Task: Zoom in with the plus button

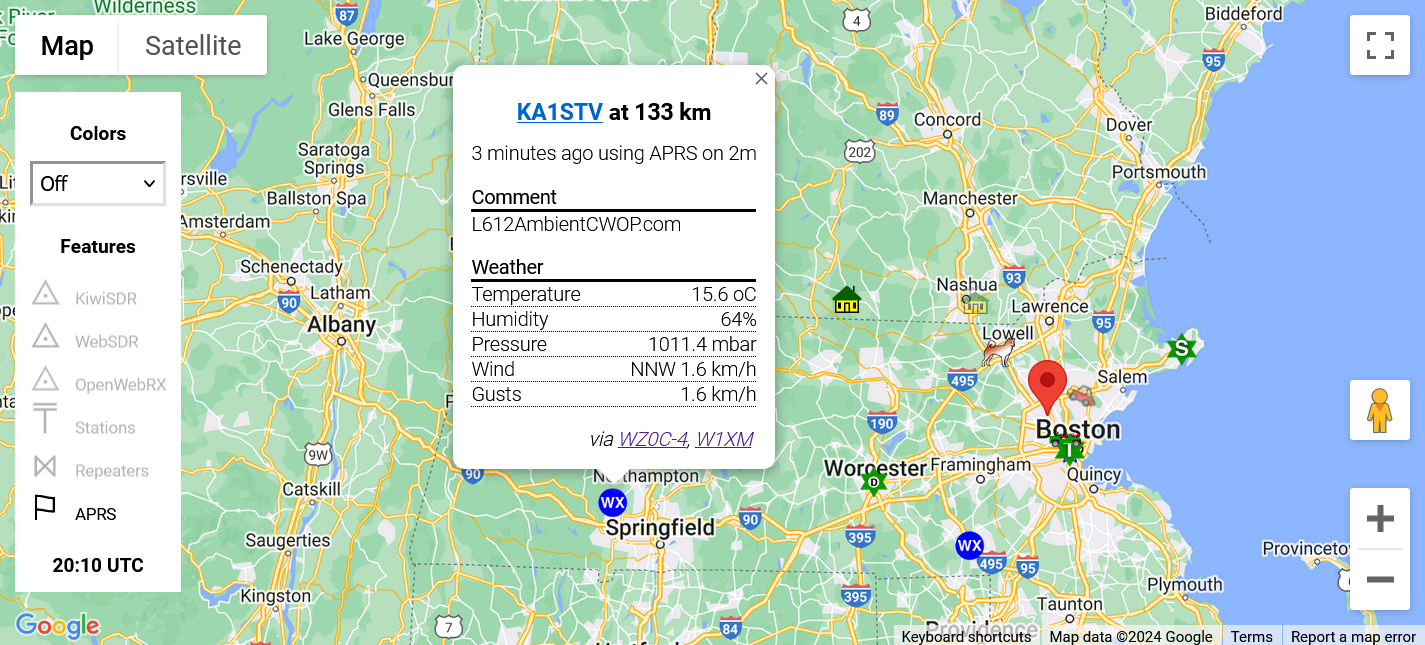Action: pyautogui.click(x=1380, y=519)
